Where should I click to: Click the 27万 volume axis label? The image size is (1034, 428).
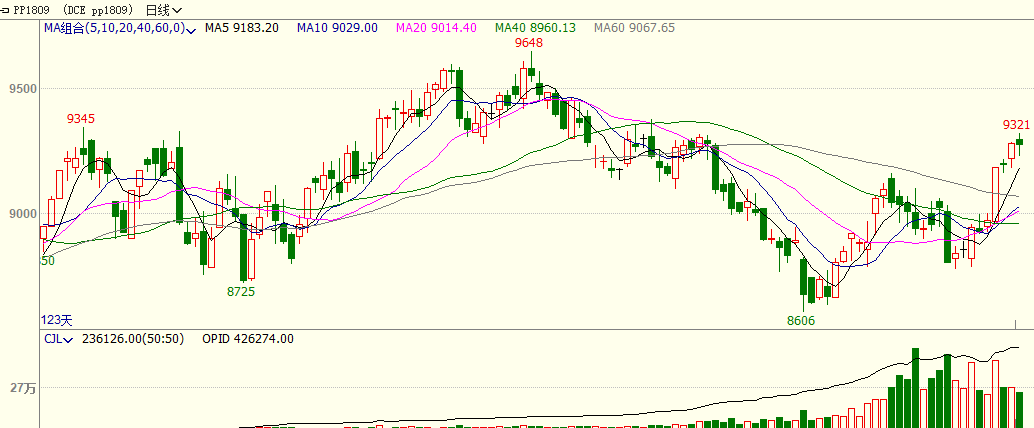coord(23,389)
